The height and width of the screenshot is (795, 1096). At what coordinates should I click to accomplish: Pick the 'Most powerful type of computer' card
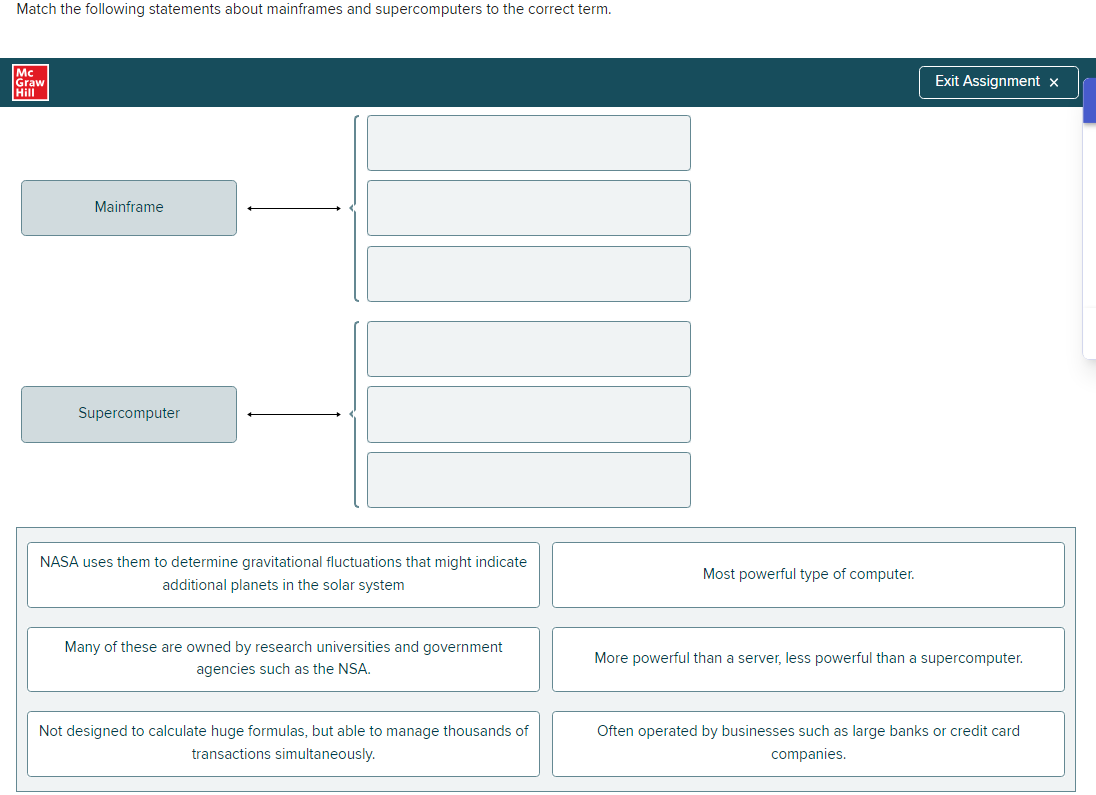tap(808, 574)
